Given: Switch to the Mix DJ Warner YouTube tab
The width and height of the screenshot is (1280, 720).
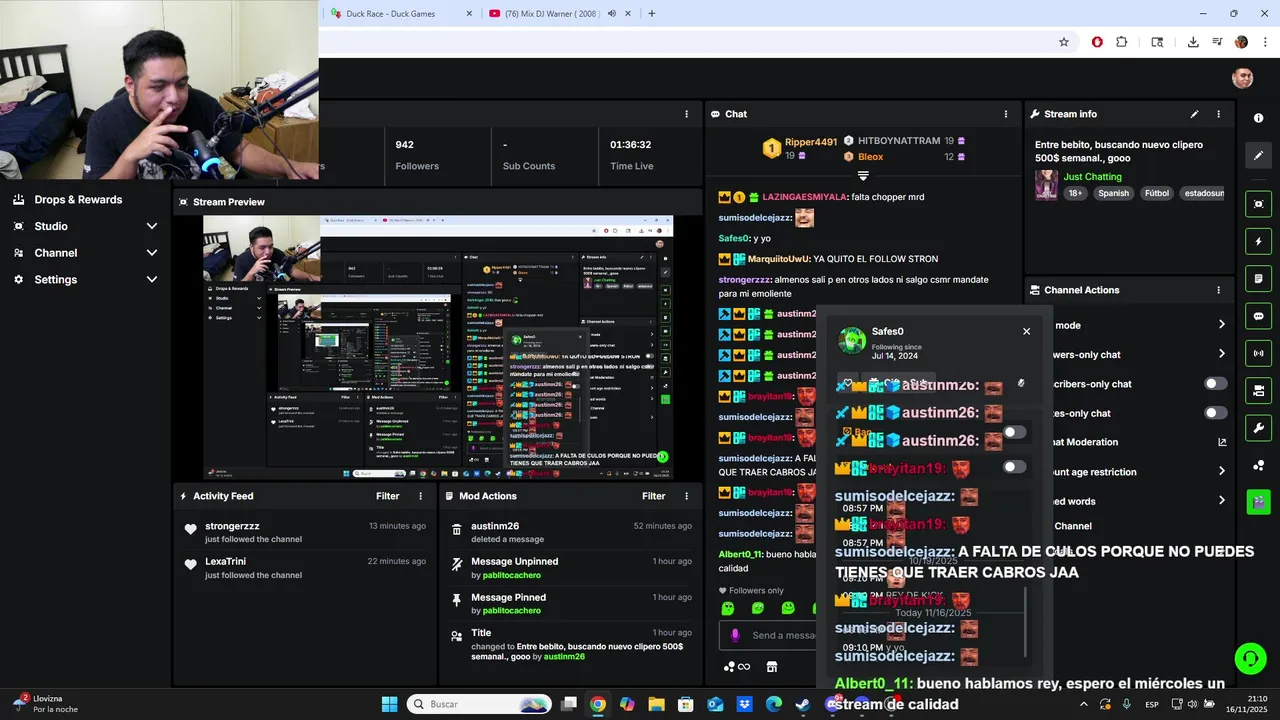Looking at the screenshot, I should (561, 14).
